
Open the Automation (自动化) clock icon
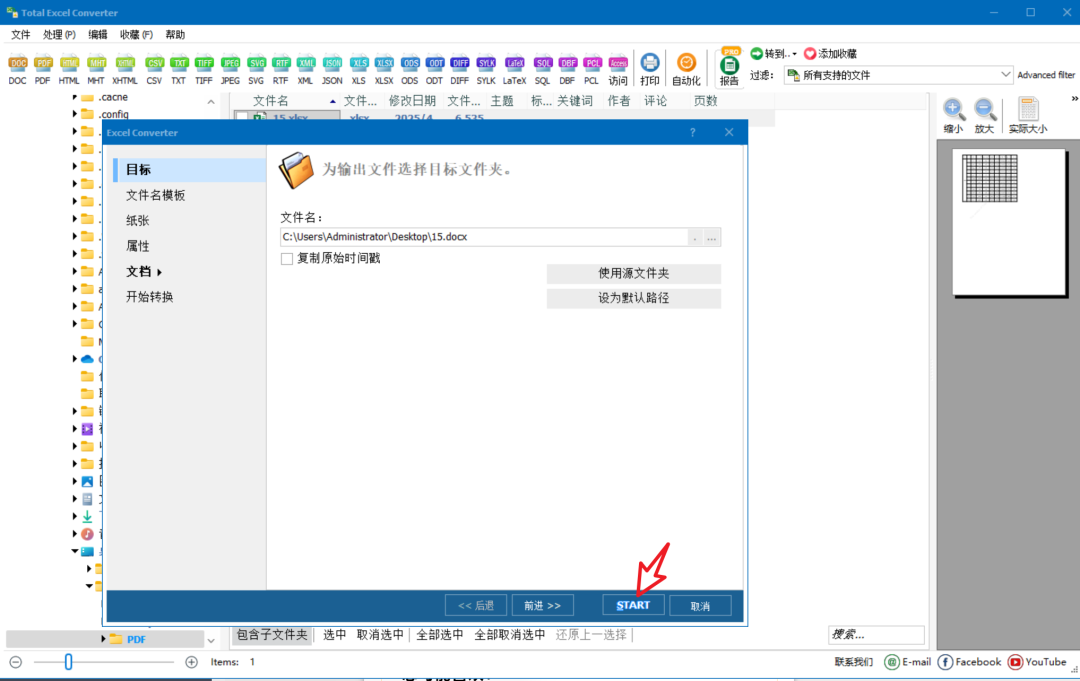[686, 70]
